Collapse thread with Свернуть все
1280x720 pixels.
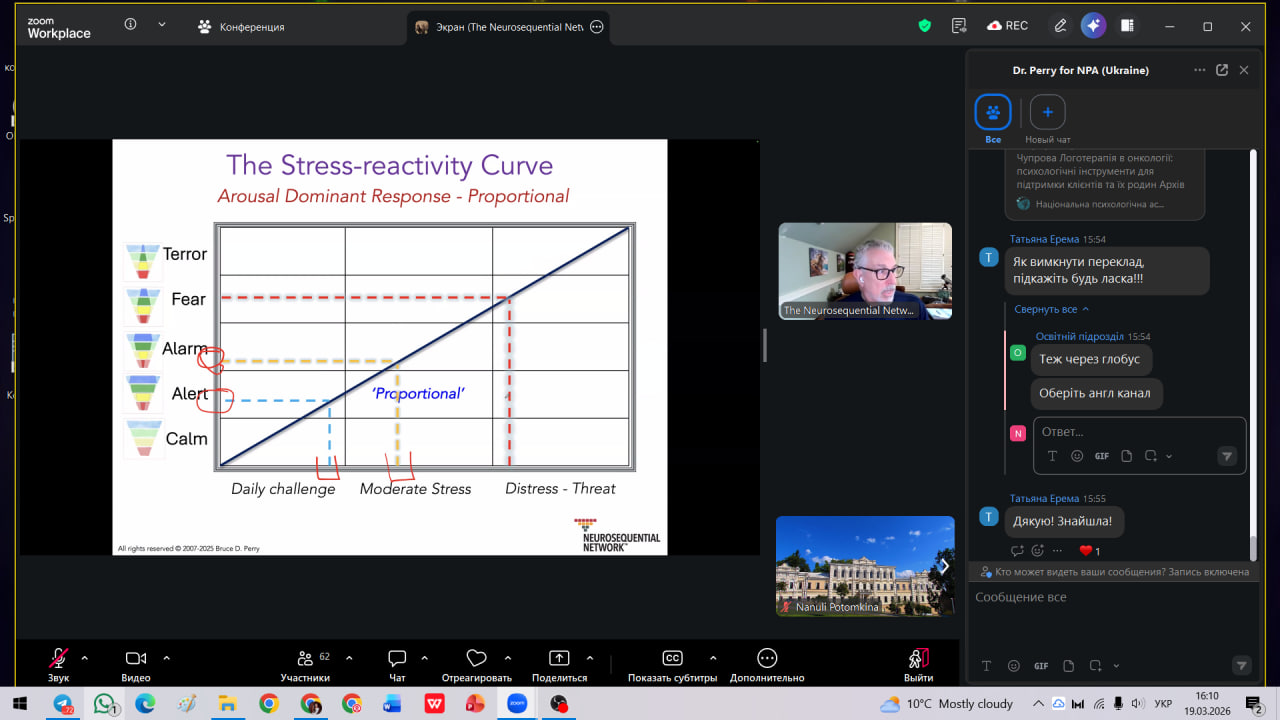1051,309
